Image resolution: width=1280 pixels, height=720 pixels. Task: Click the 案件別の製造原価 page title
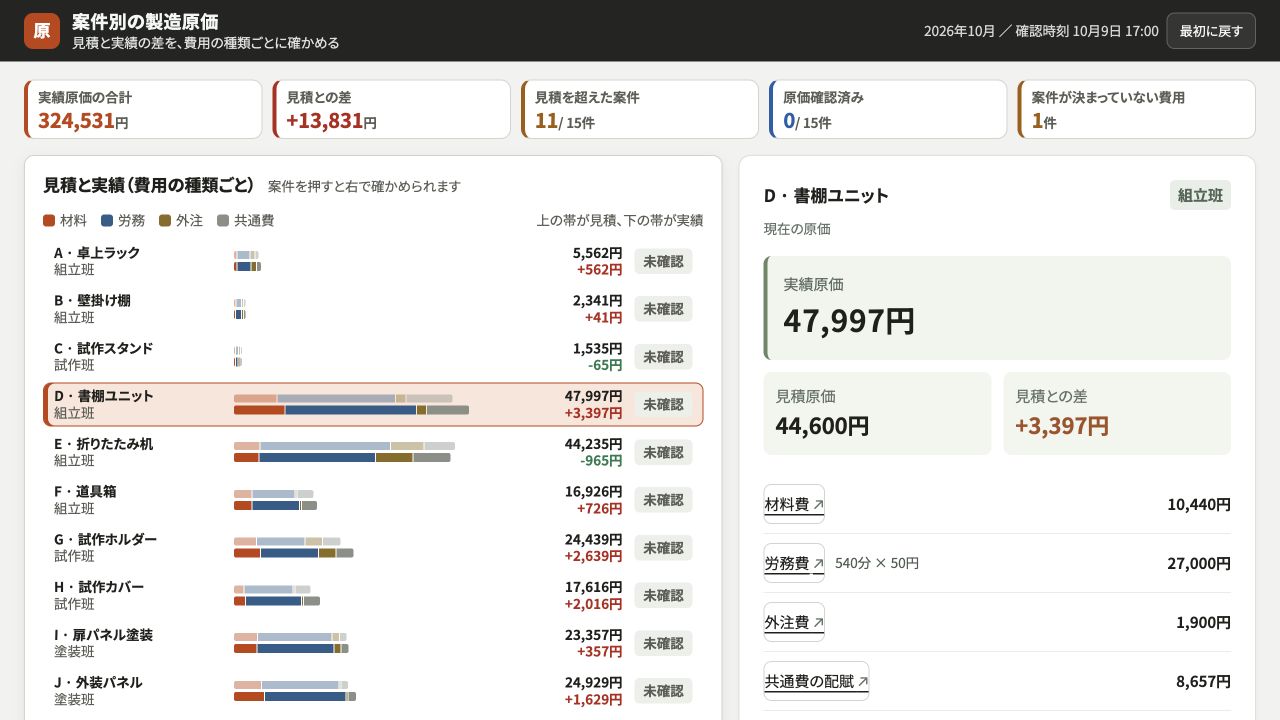[x=145, y=22]
